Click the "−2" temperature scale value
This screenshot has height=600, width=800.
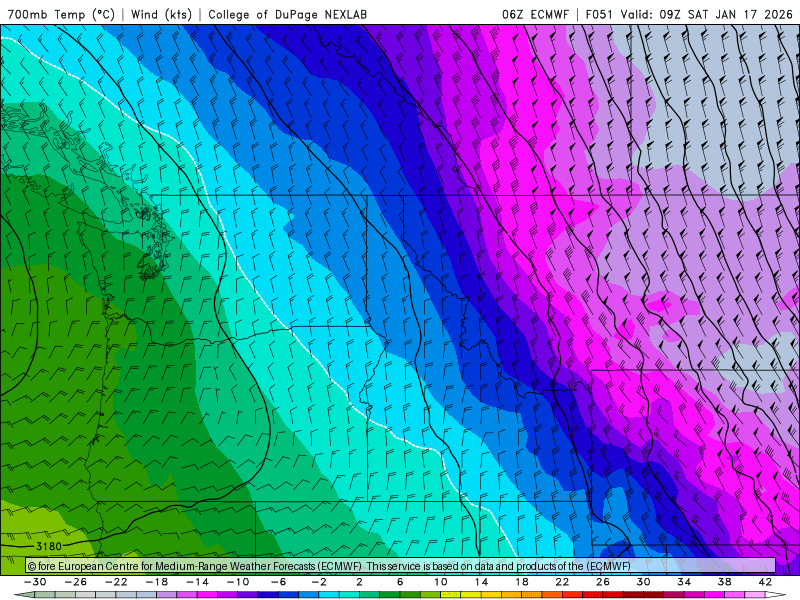pos(319,582)
